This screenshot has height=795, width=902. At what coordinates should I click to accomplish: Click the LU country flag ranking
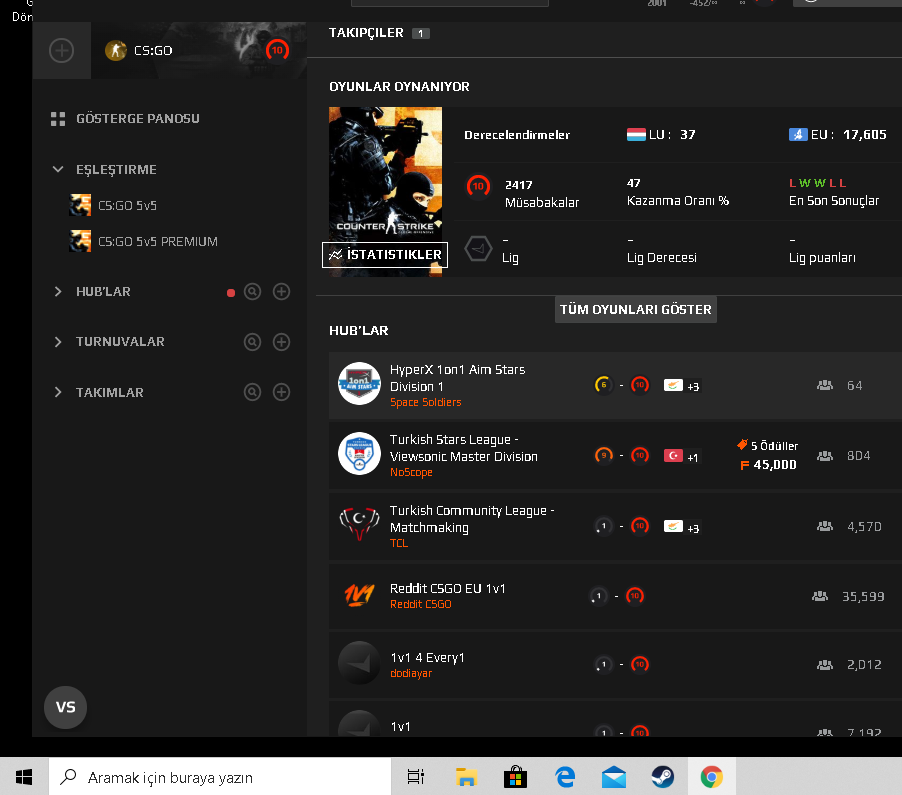pos(636,135)
